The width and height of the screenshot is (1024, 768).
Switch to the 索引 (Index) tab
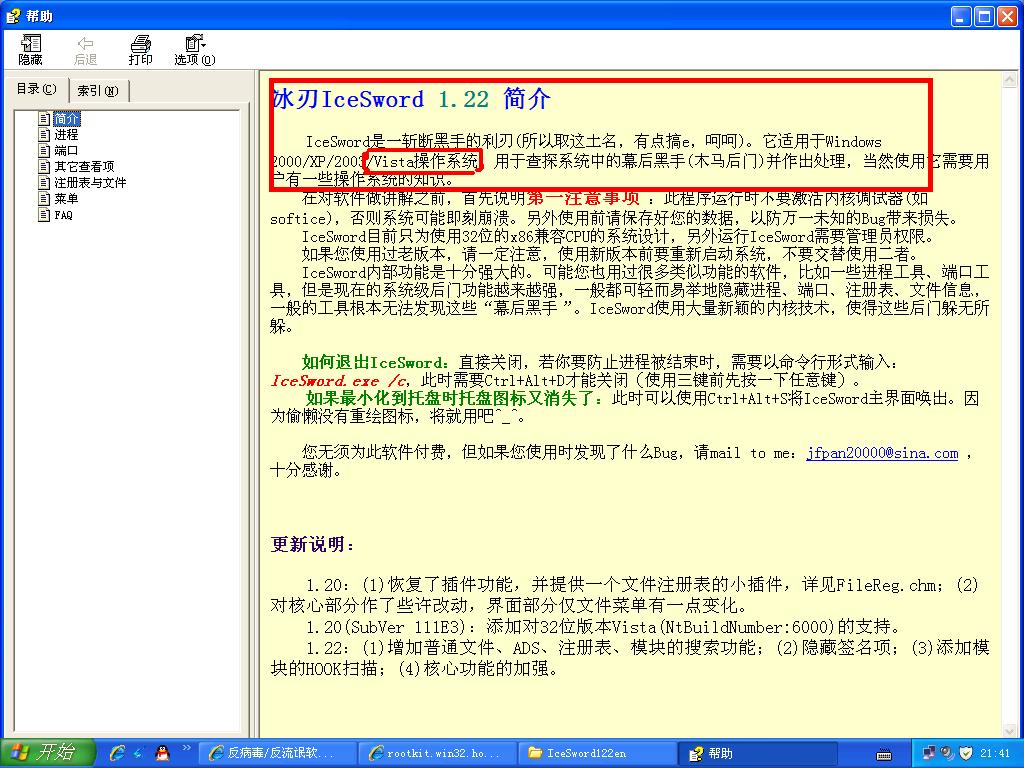(97, 91)
